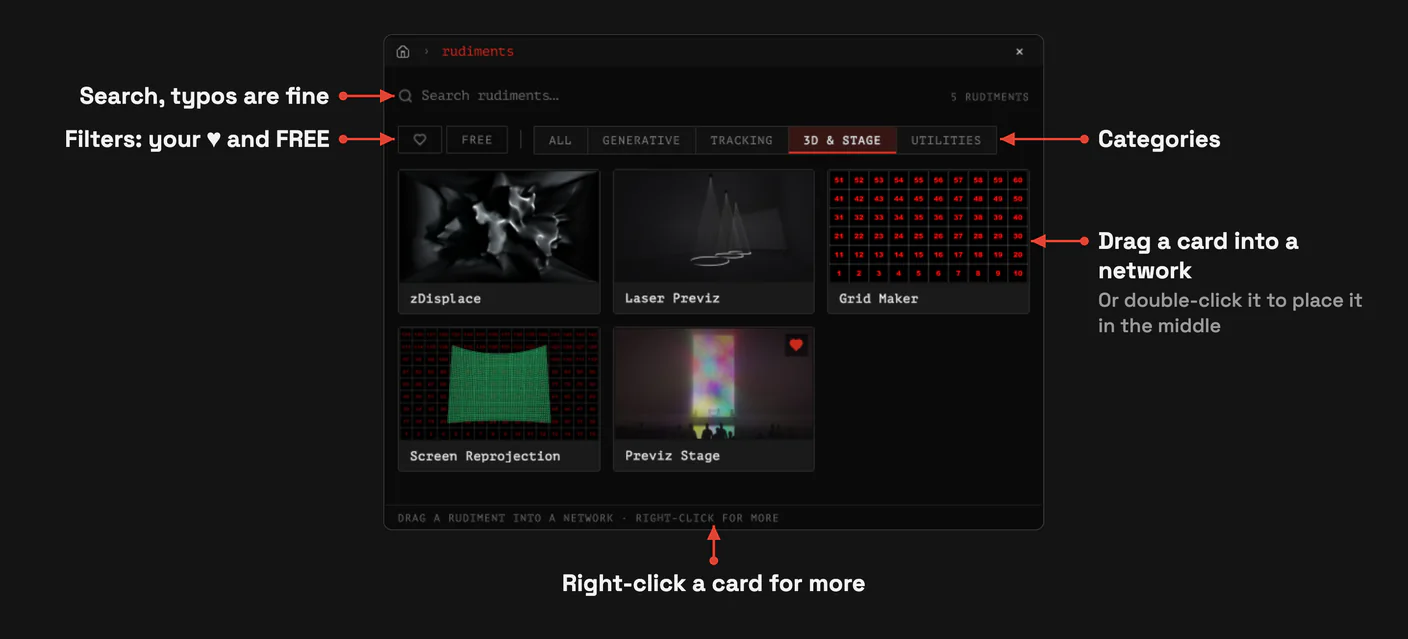Select the Previz Stage card thumbnail
The width and height of the screenshot is (1408, 639).
[714, 383]
